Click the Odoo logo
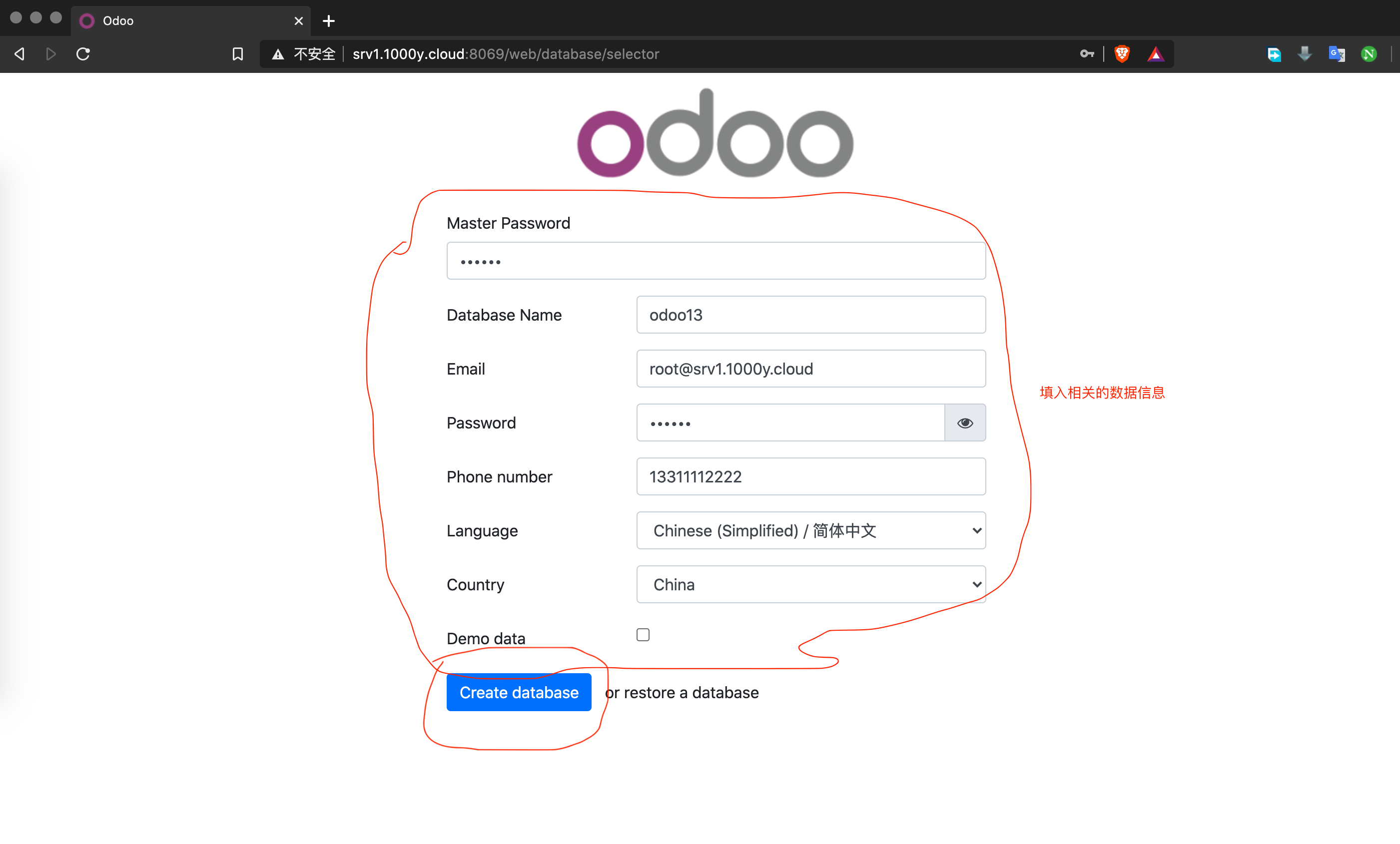 [x=715, y=133]
